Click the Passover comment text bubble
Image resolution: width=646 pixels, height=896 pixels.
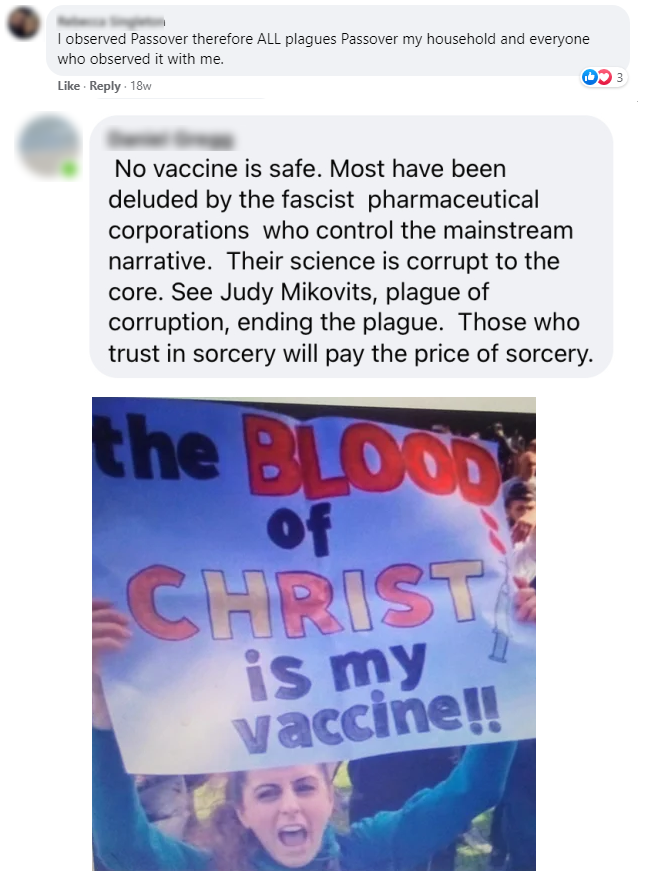pyautogui.click(x=338, y=41)
